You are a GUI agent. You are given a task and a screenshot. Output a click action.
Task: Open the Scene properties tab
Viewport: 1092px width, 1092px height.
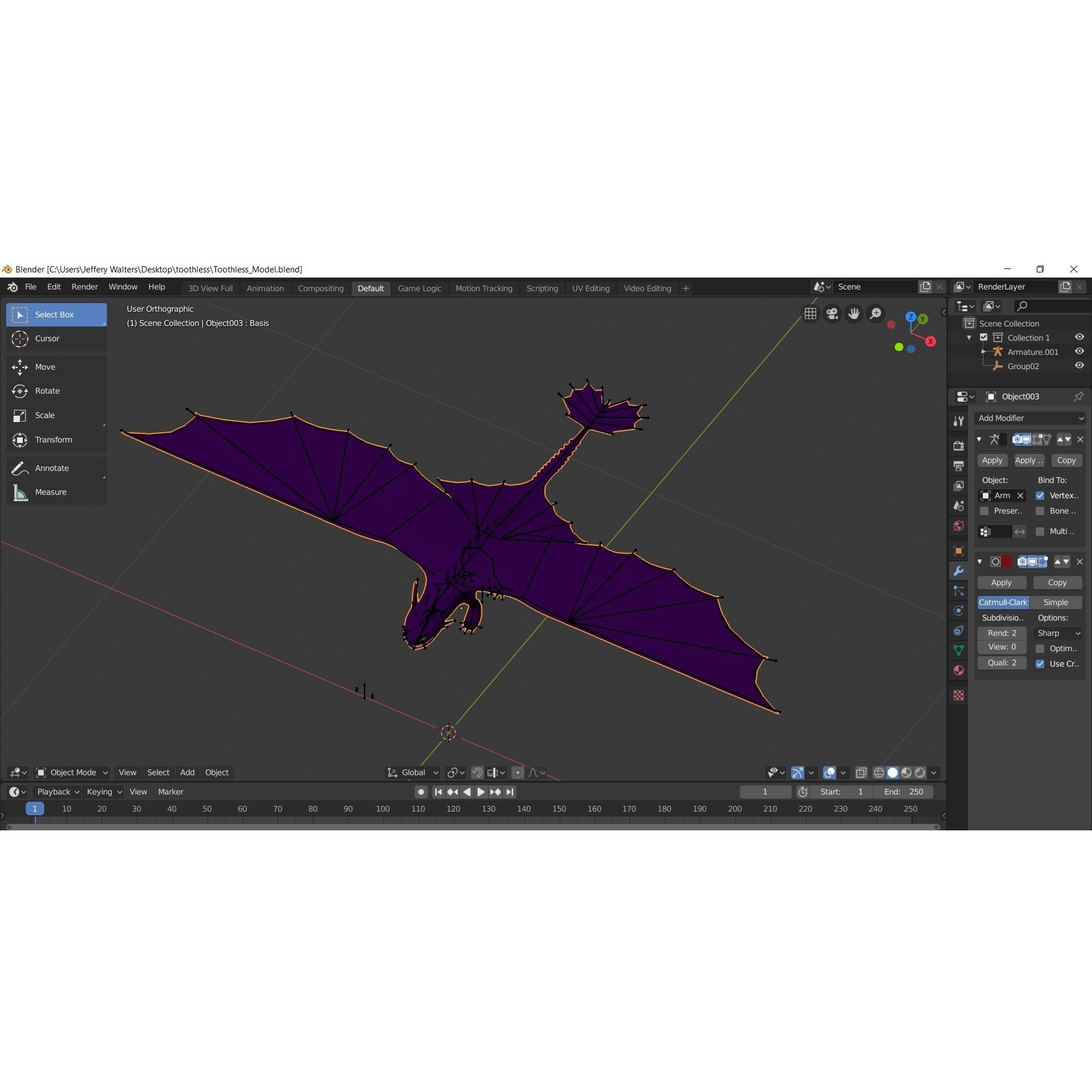[x=958, y=506]
